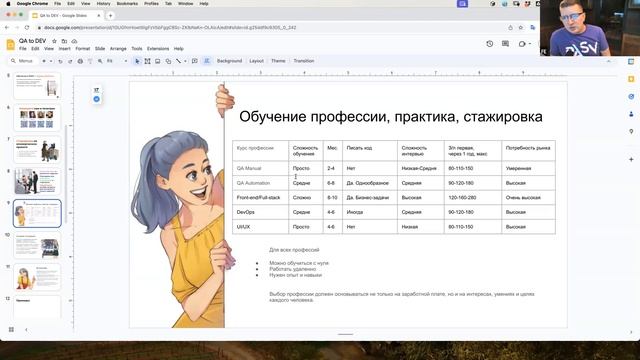Select slide 8 thumbnail in filmstrip
Image resolution: width=640 pixels, height=360 pixels.
pos(37,181)
